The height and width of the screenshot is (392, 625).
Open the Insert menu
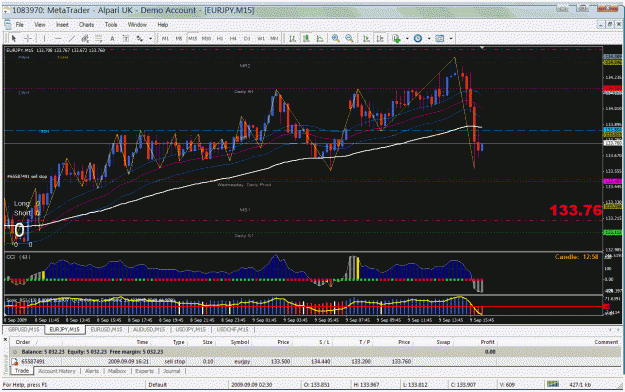pyautogui.click(x=62, y=25)
